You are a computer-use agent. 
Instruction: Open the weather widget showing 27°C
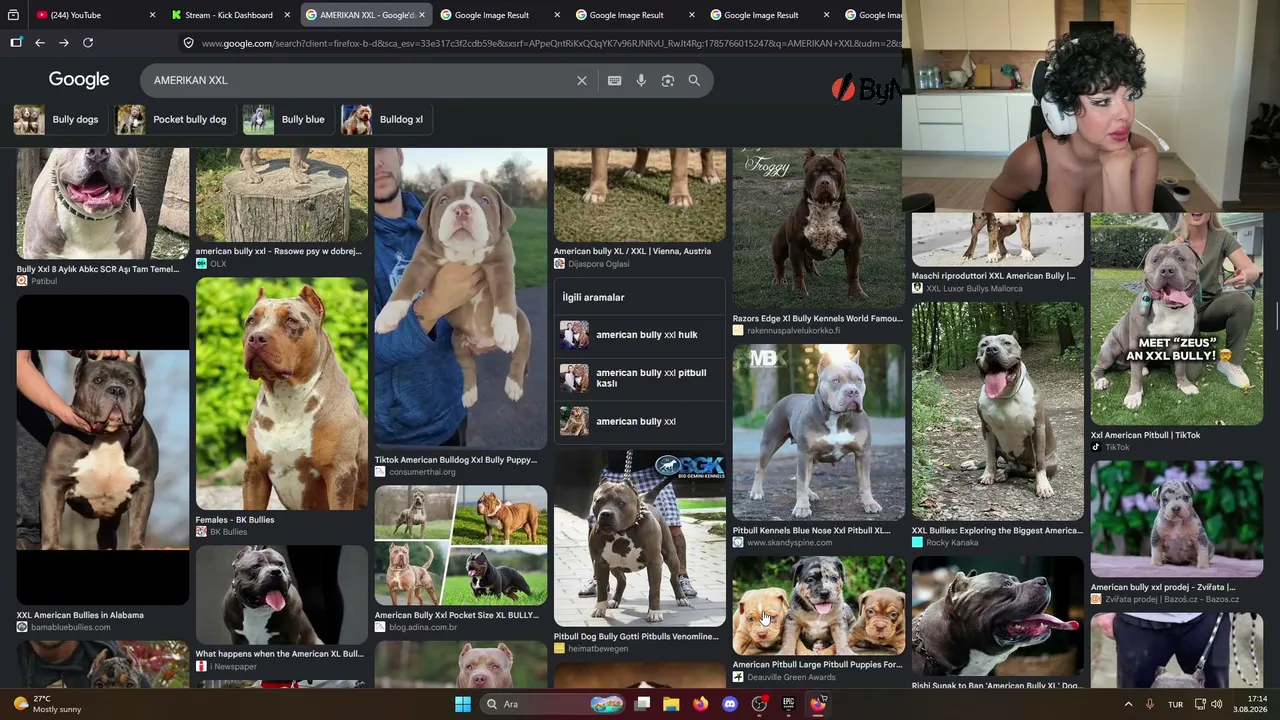pyautogui.click(x=46, y=704)
